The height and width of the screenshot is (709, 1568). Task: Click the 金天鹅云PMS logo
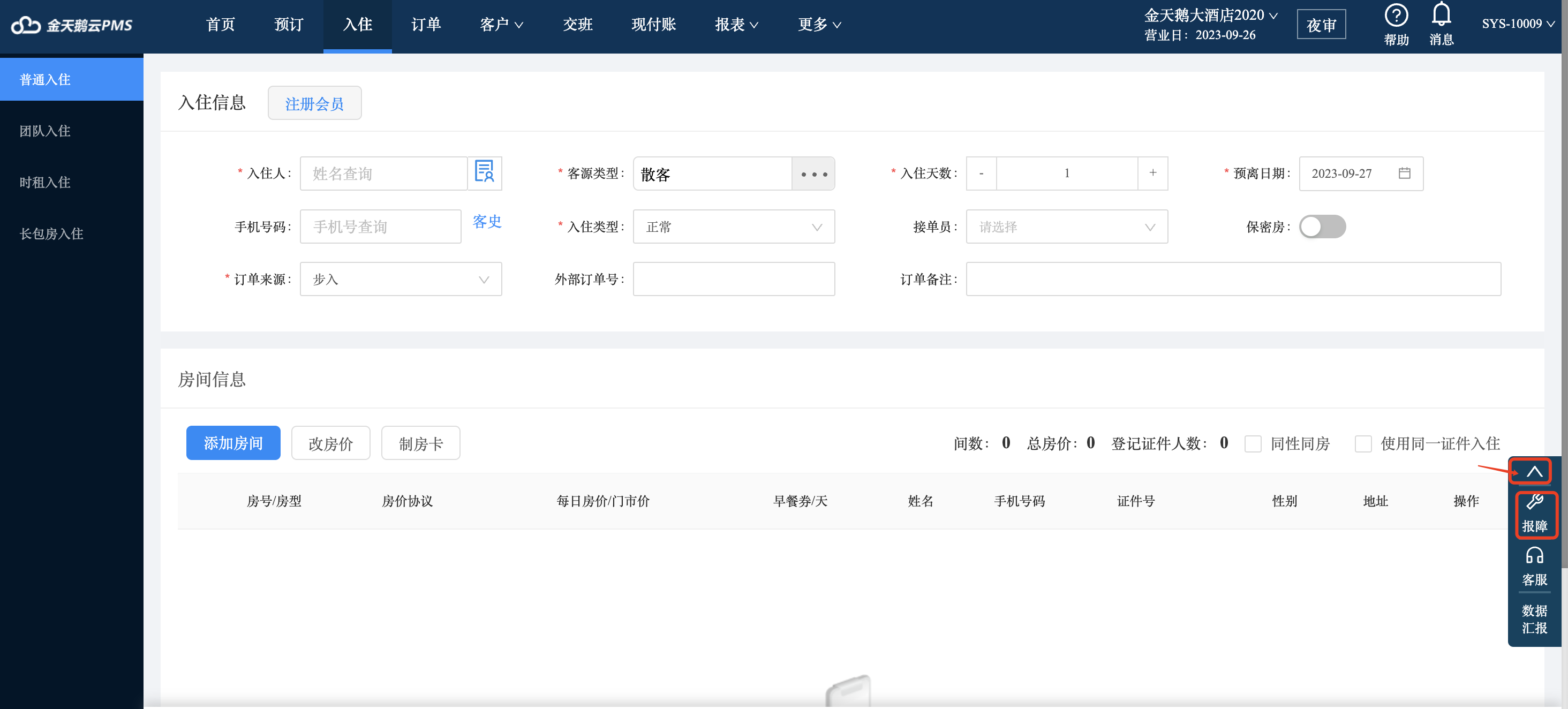pyautogui.click(x=72, y=25)
